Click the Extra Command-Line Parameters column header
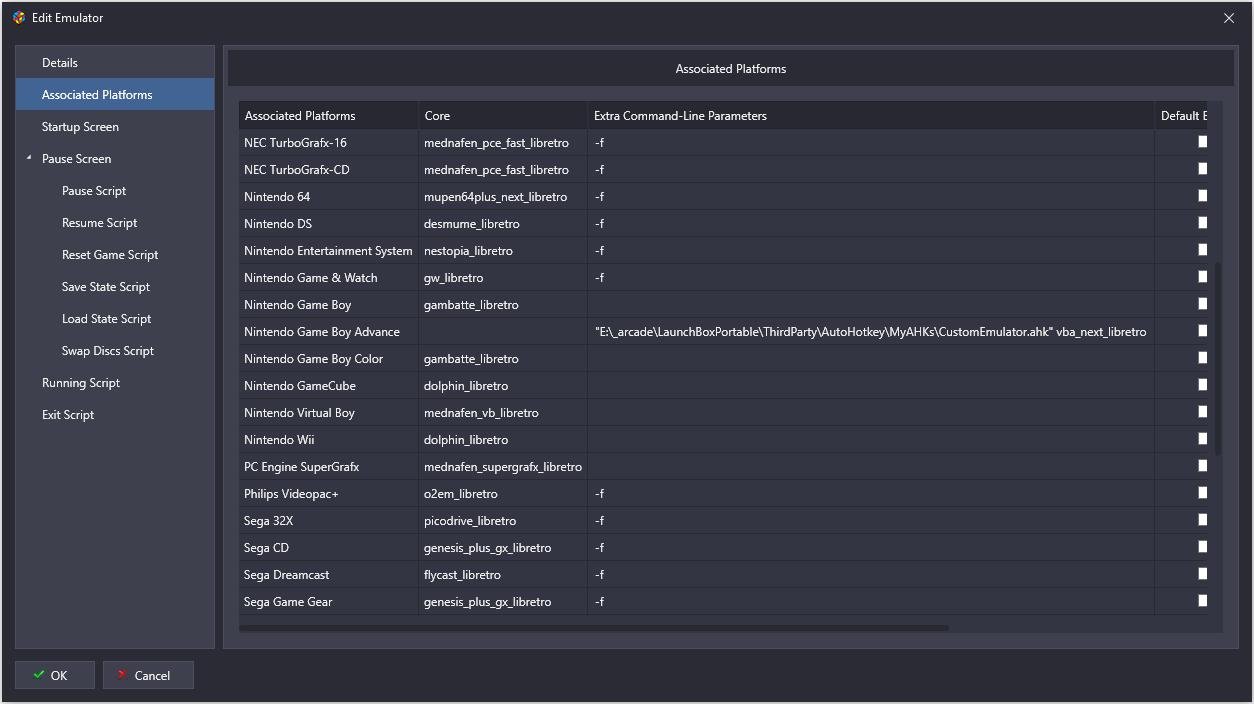 (x=871, y=115)
